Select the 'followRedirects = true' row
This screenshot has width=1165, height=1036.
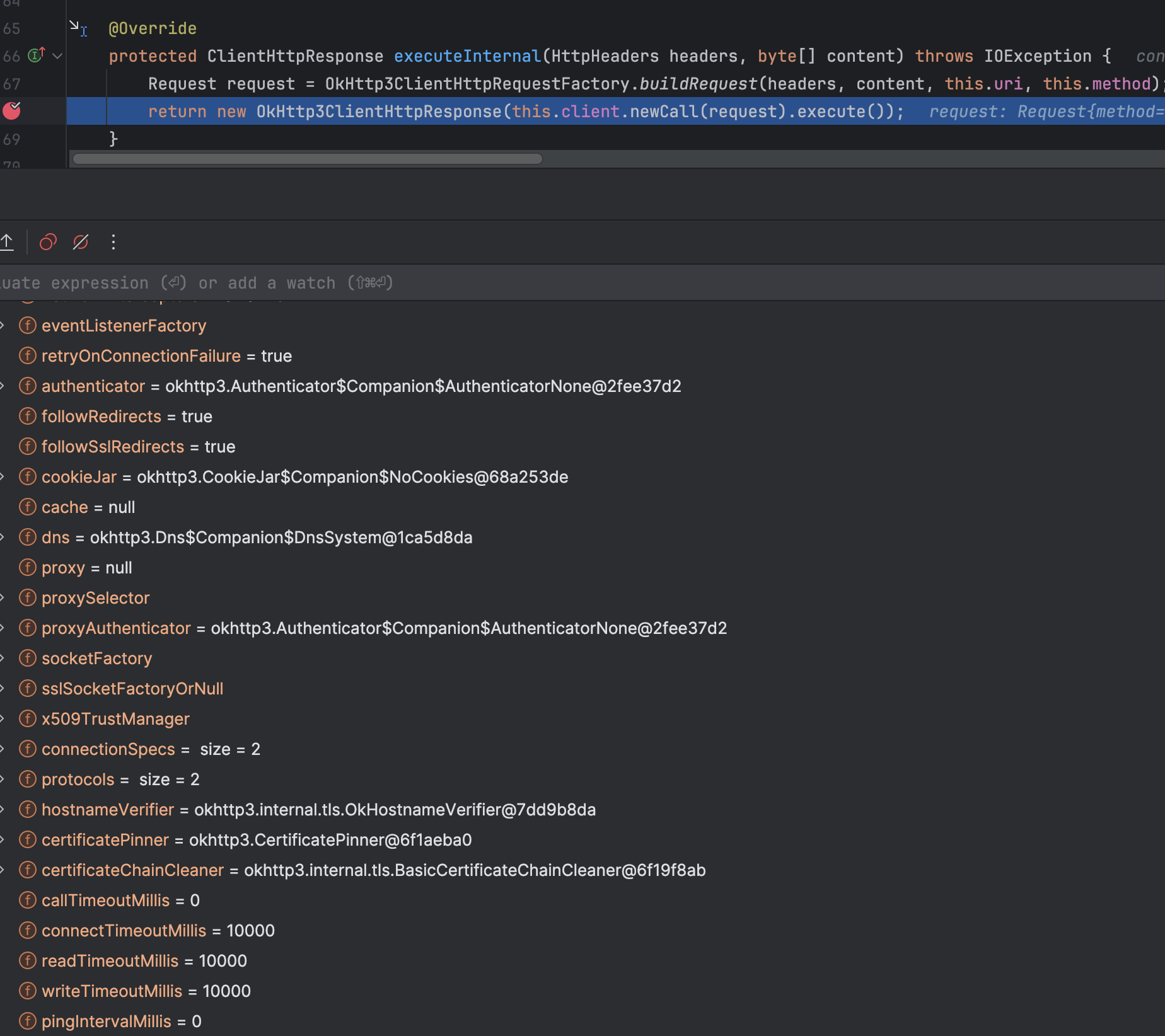582,417
